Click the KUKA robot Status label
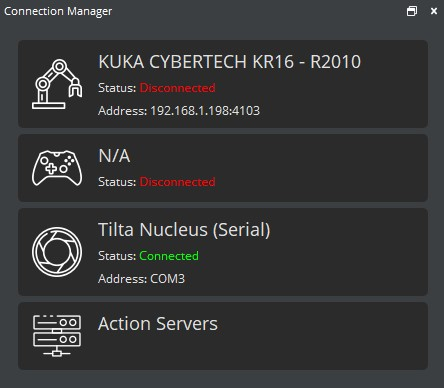 pos(117,88)
